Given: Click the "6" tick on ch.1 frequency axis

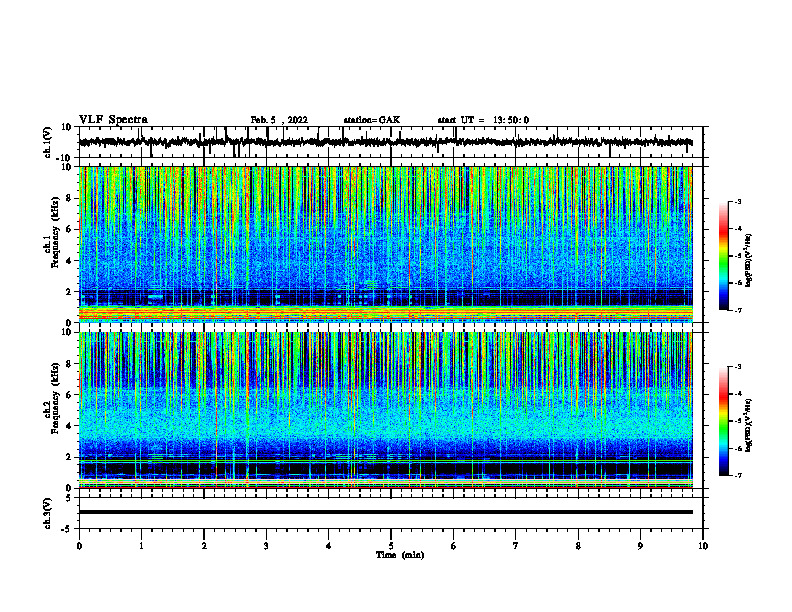Looking at the screenshot, I should pyautogui.click(x=69, y=229).
